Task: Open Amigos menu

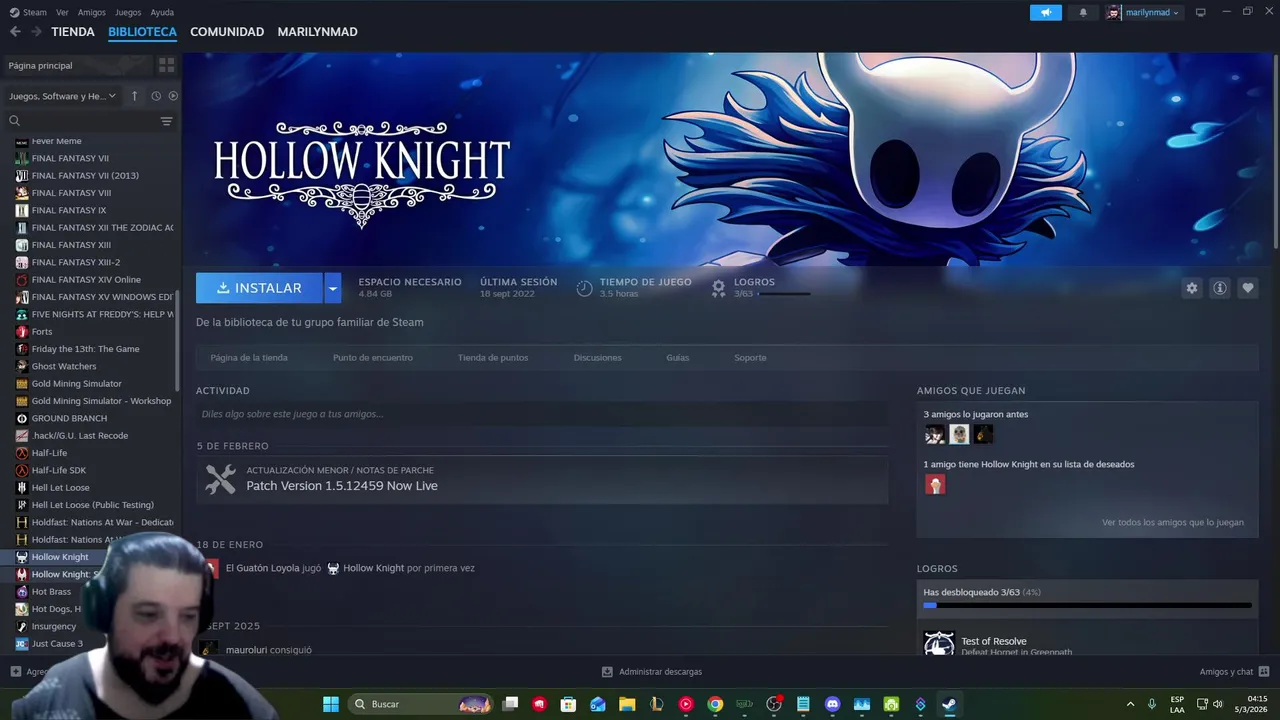Action: coord(92,12)
